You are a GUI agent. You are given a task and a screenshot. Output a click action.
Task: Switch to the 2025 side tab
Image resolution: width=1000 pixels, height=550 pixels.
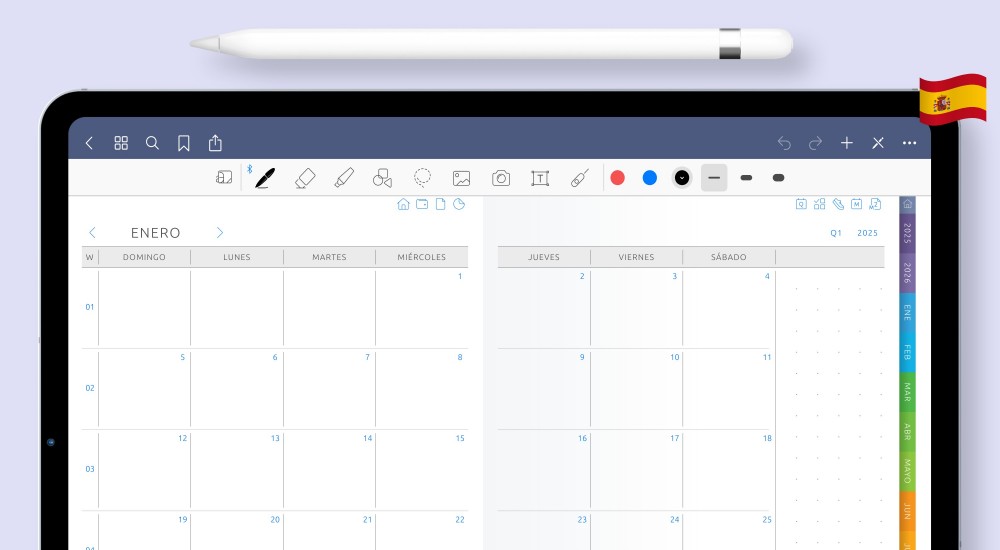[x=908, y=234]
